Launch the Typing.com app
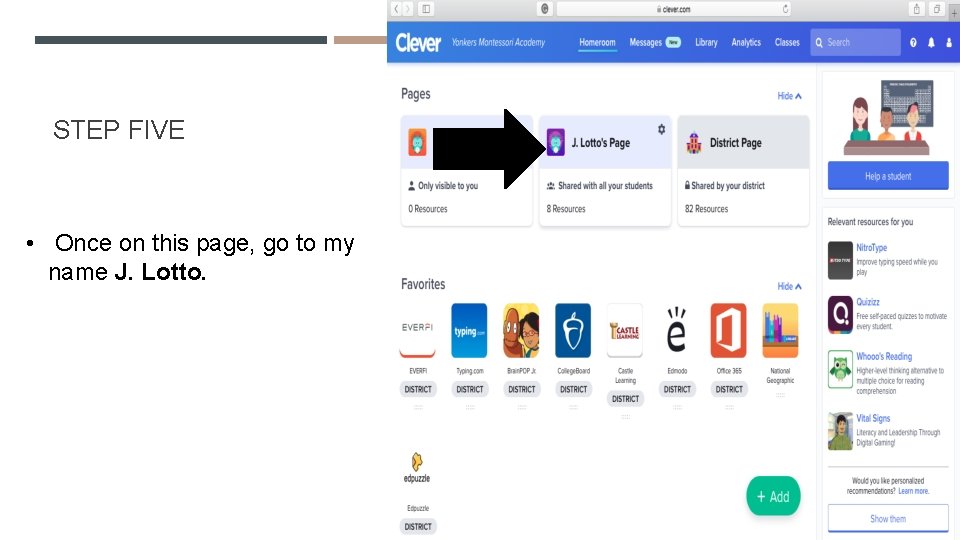Screen dimensions: 960x540 [x=469, y=330]
